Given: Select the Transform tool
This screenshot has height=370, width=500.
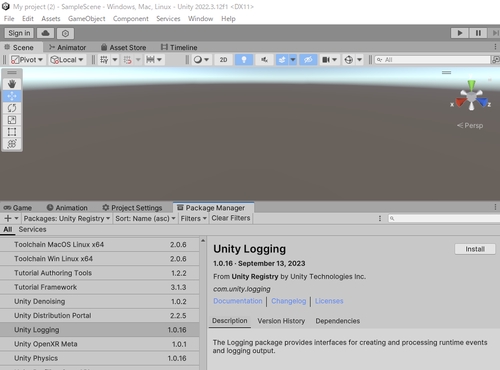Looking at the screenshot, I should point(12,144).
